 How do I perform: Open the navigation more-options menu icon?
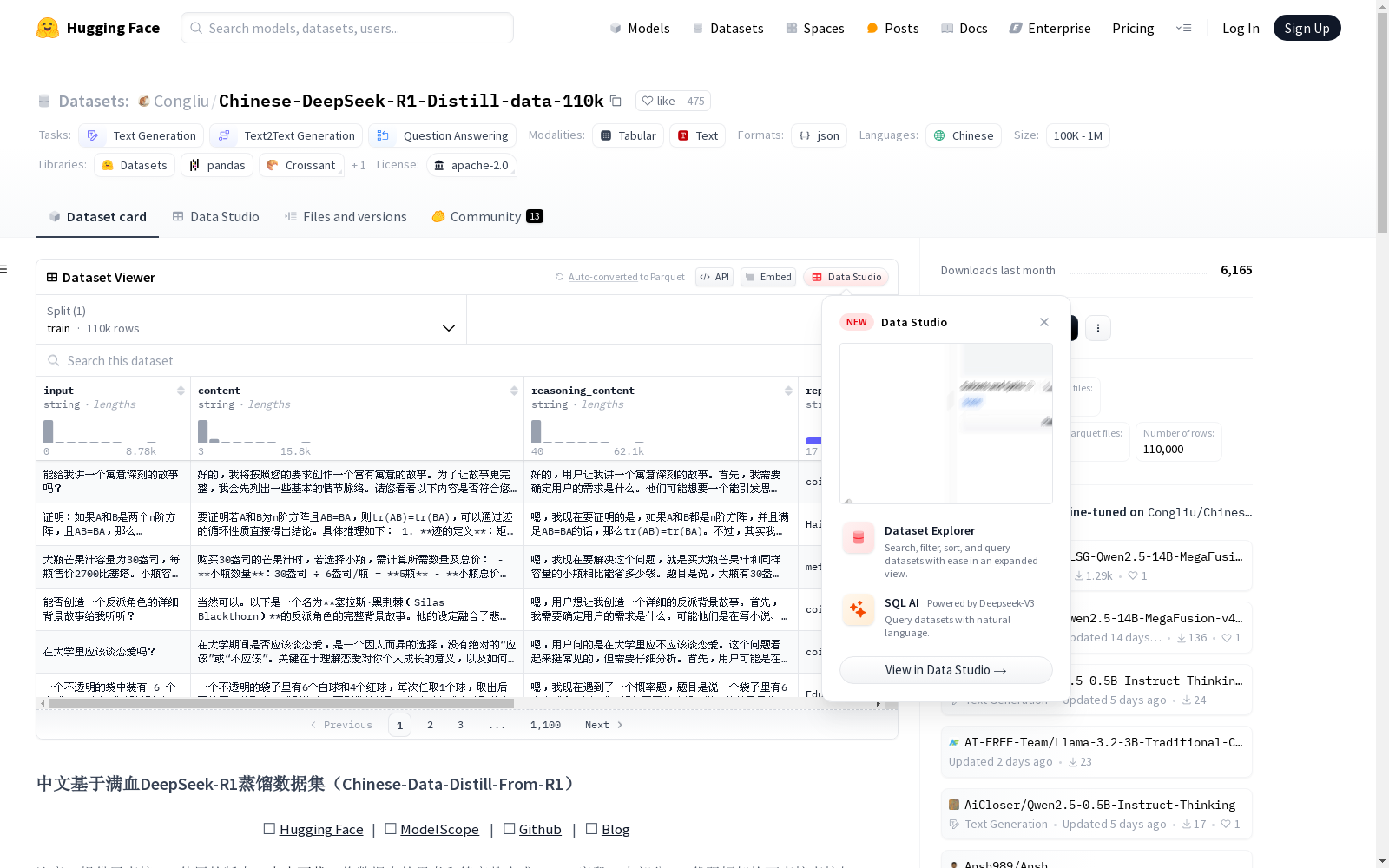[1183, 28]
